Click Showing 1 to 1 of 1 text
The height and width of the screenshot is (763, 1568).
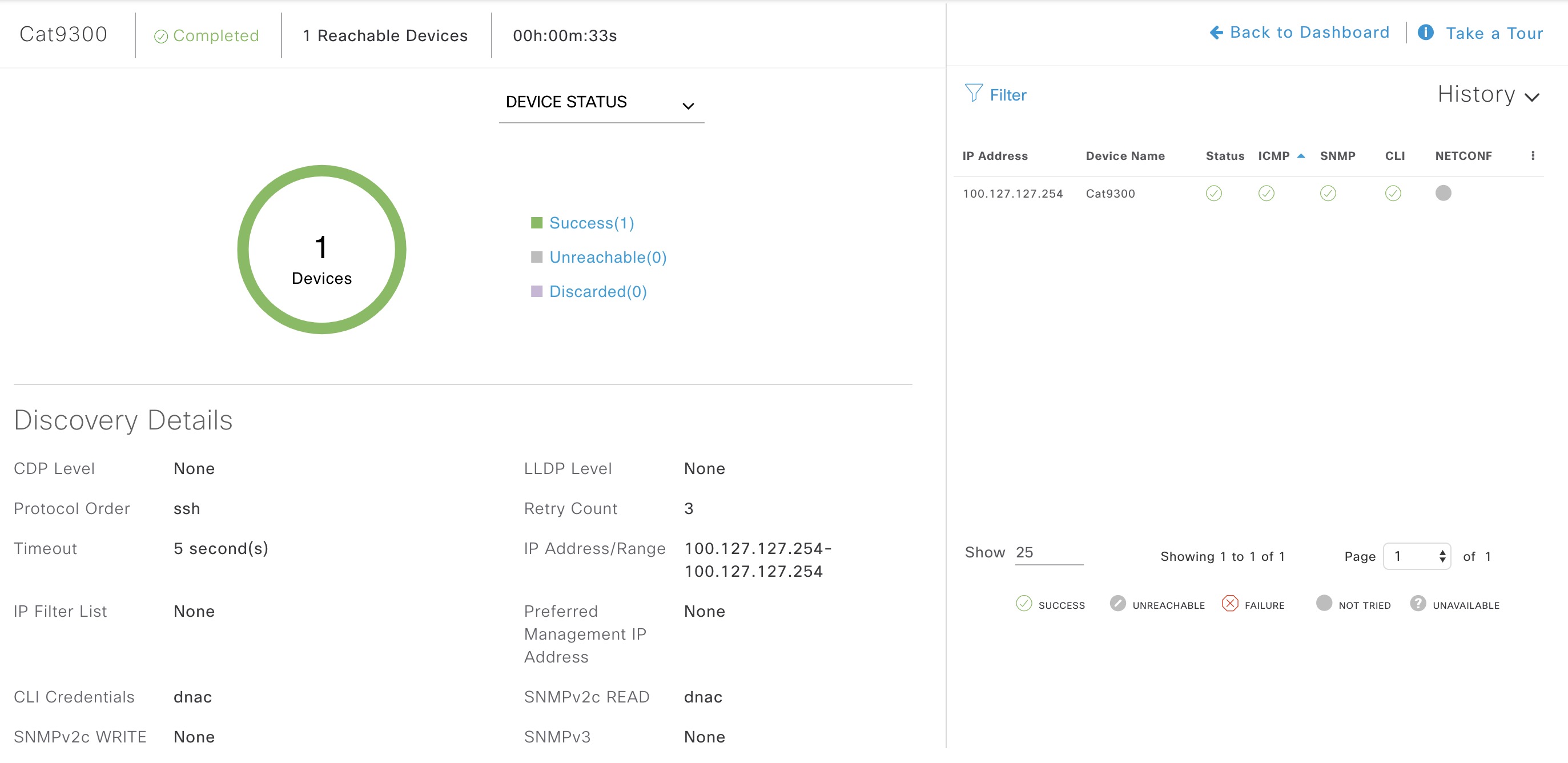coord(1223,557)
